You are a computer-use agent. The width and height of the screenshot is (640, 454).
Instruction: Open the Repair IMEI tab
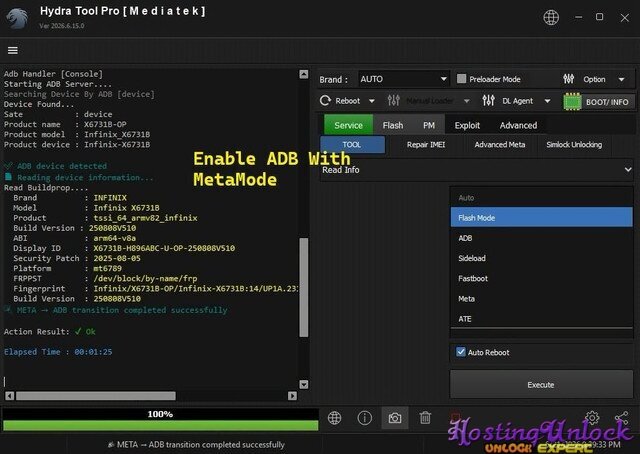click(x=426, y=145)
